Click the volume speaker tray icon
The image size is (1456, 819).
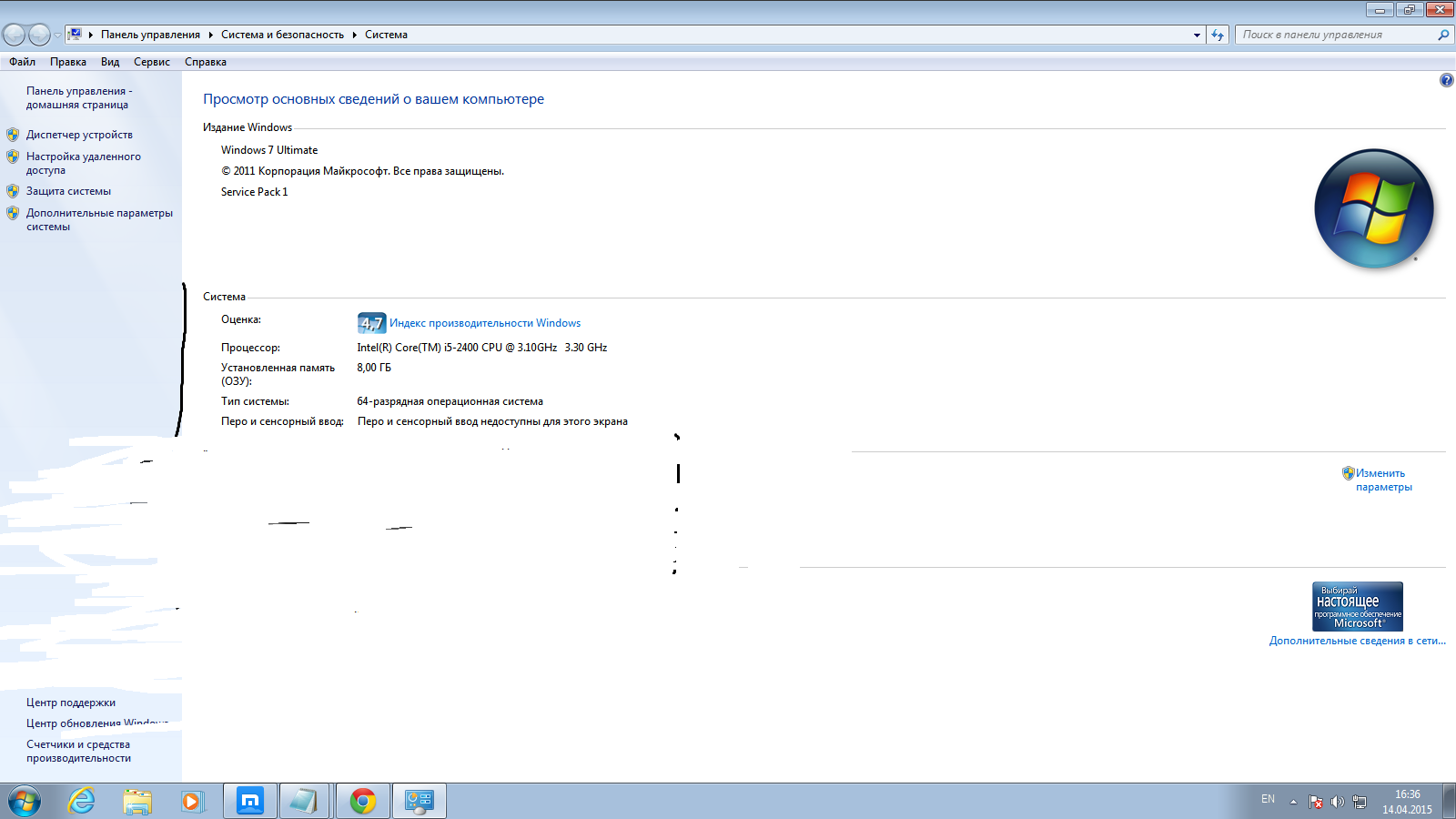1337,802
